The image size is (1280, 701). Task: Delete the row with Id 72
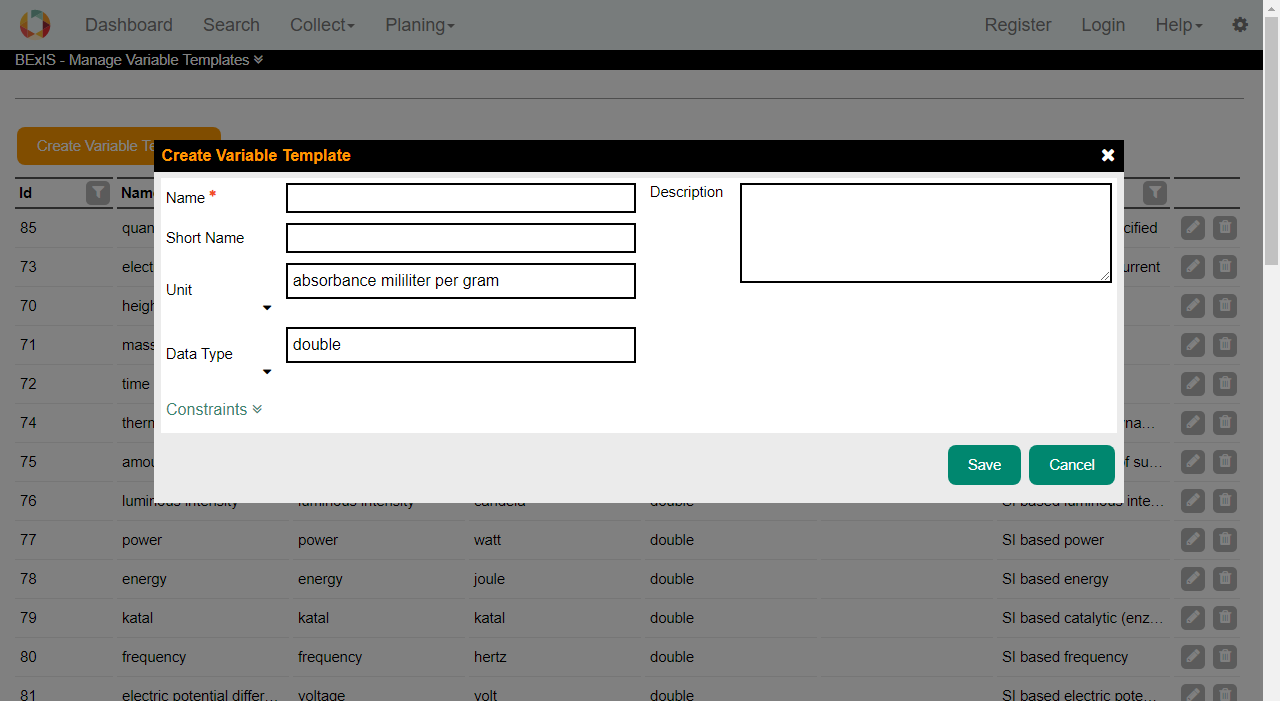point(1225,384)
